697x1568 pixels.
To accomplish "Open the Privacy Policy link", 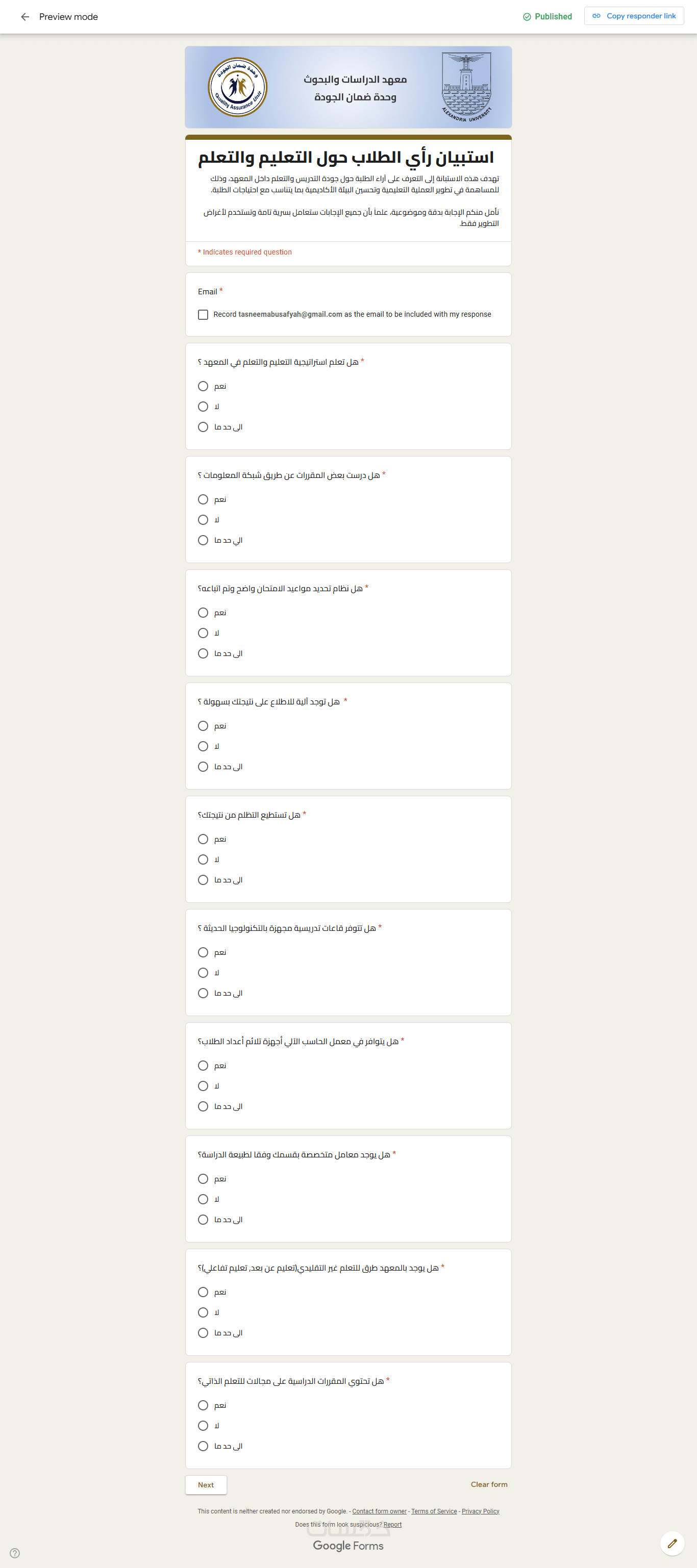I will point(480,1511).
